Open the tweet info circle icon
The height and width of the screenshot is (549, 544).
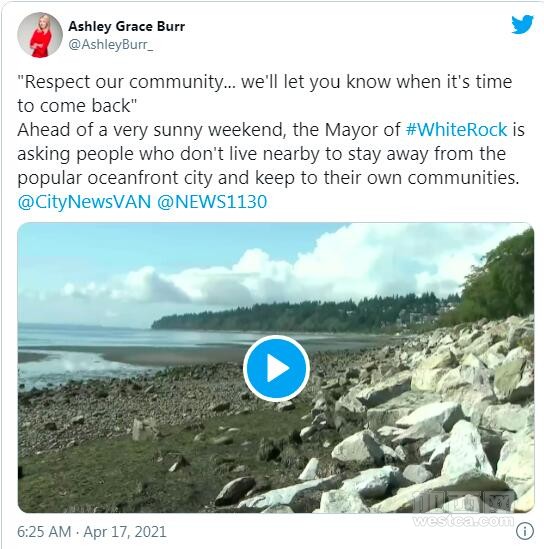pos(524,531)
